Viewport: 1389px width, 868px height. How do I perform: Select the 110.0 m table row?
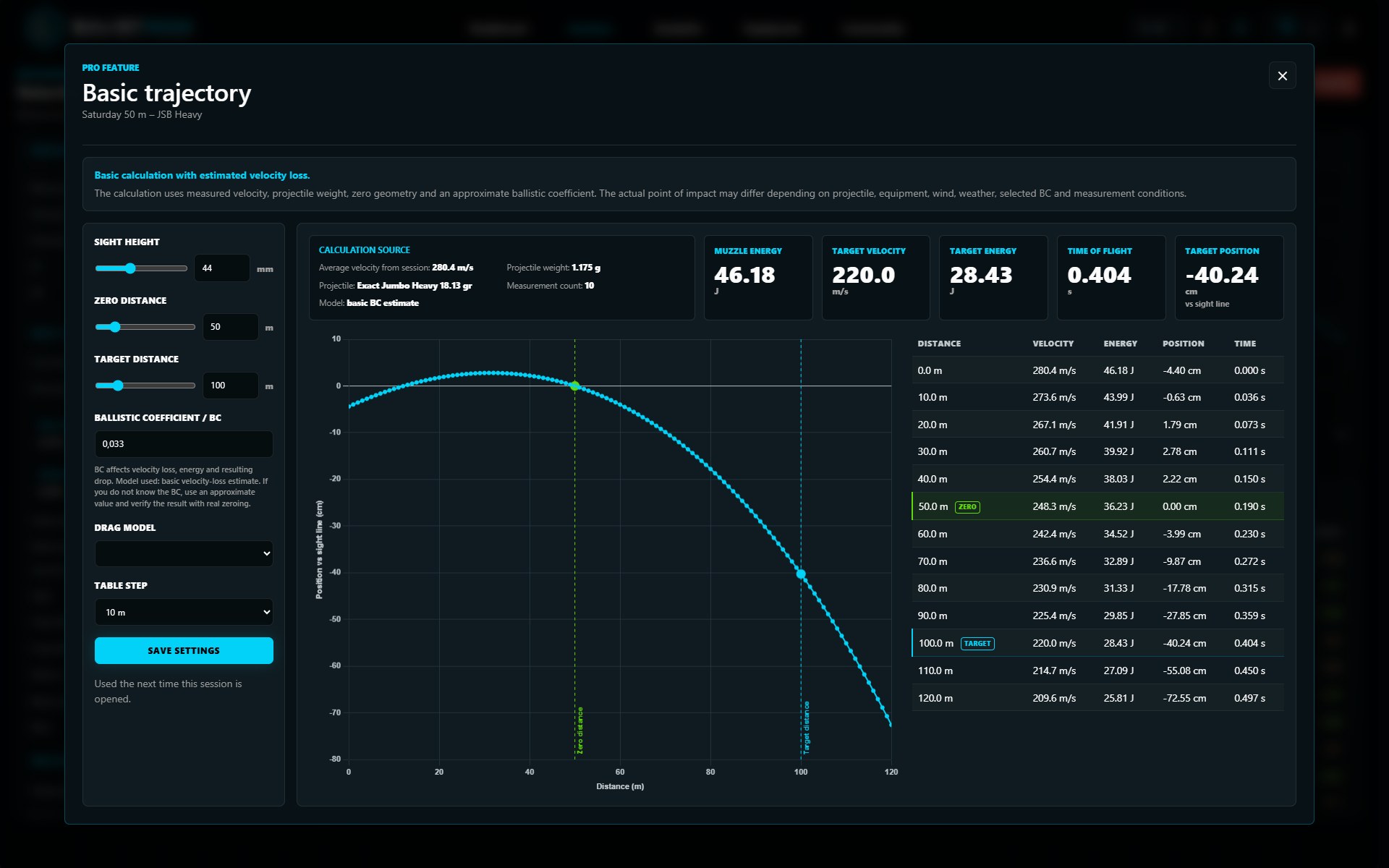point(1097,671)
